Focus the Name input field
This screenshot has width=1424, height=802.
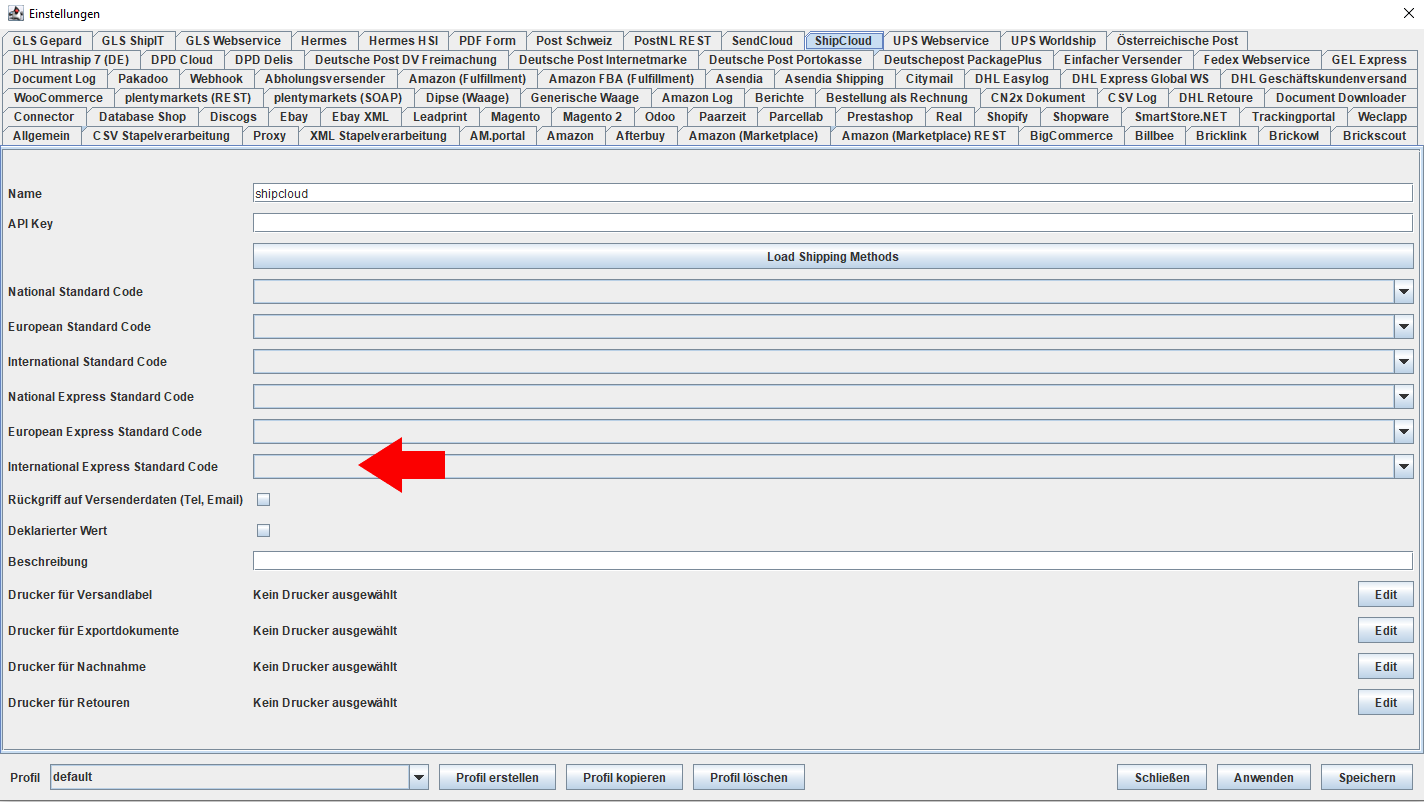(833, 193)
